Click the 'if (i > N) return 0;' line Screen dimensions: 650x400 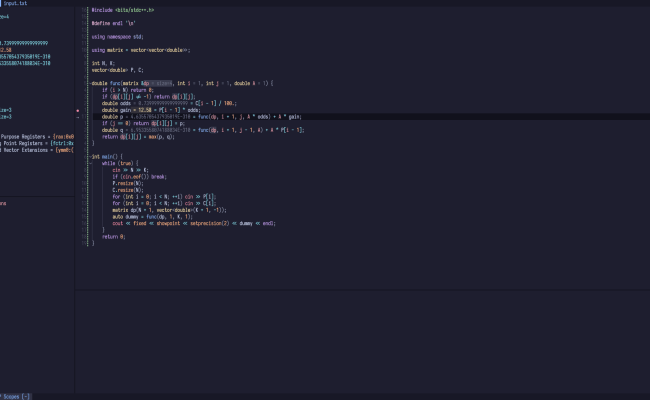[128, 90]
